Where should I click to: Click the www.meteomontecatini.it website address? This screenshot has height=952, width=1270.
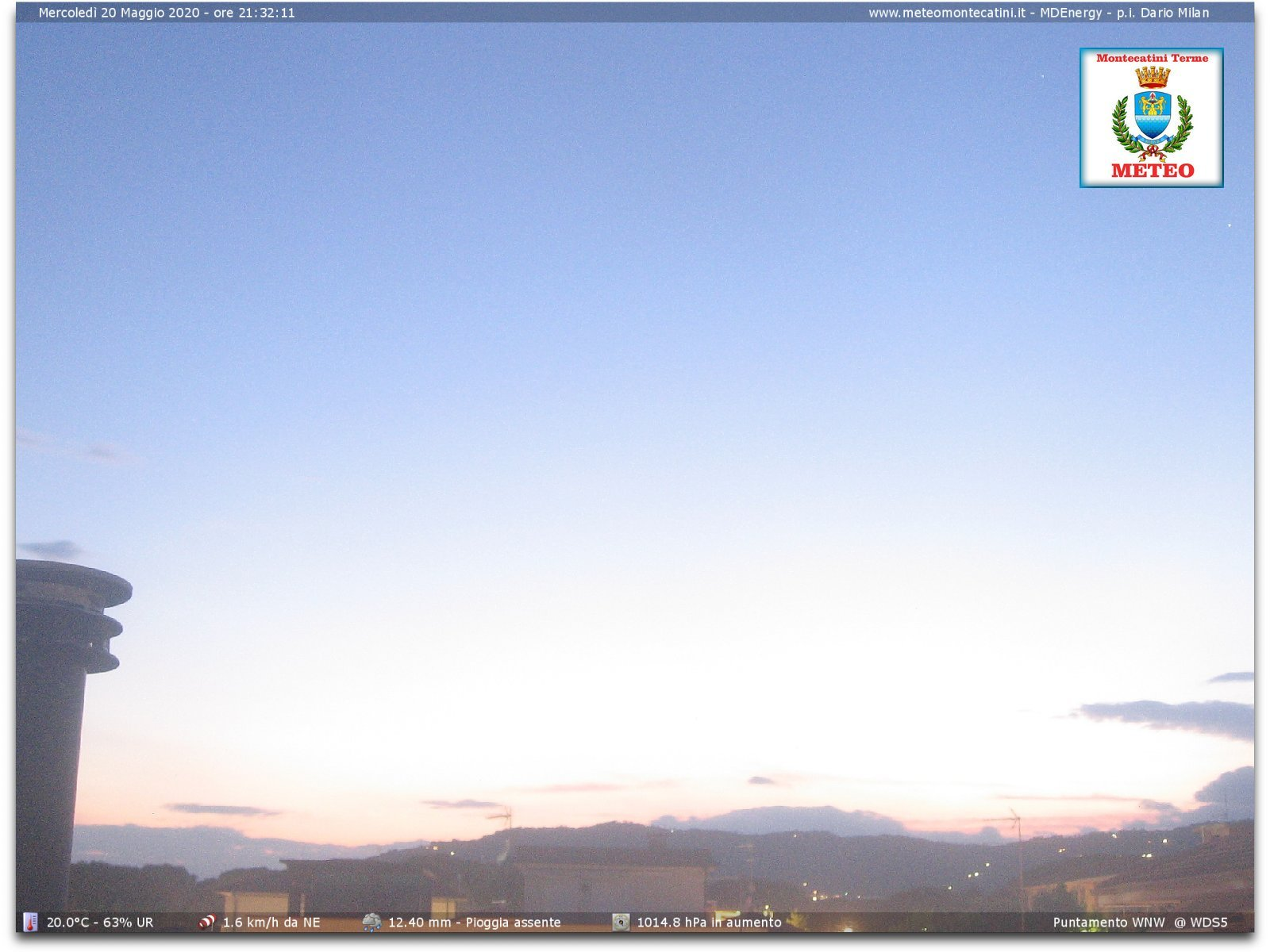coord(946,13)
